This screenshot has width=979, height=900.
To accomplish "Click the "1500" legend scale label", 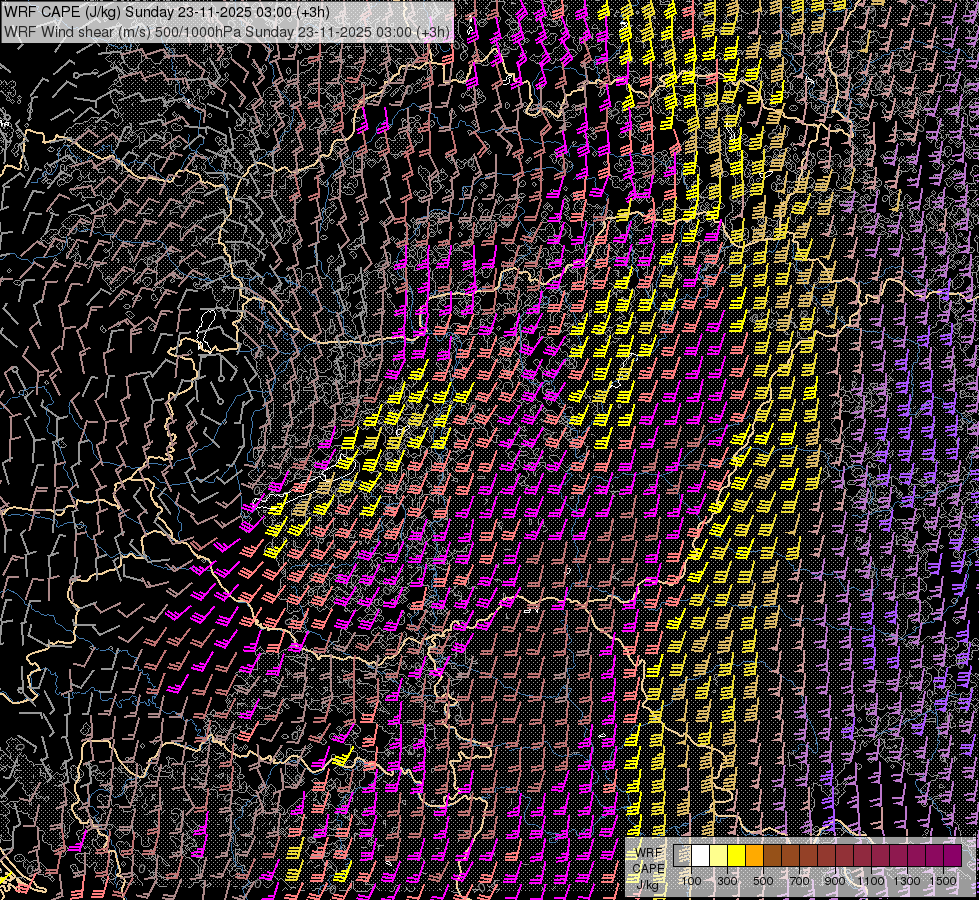I will (x=942, y=881).
